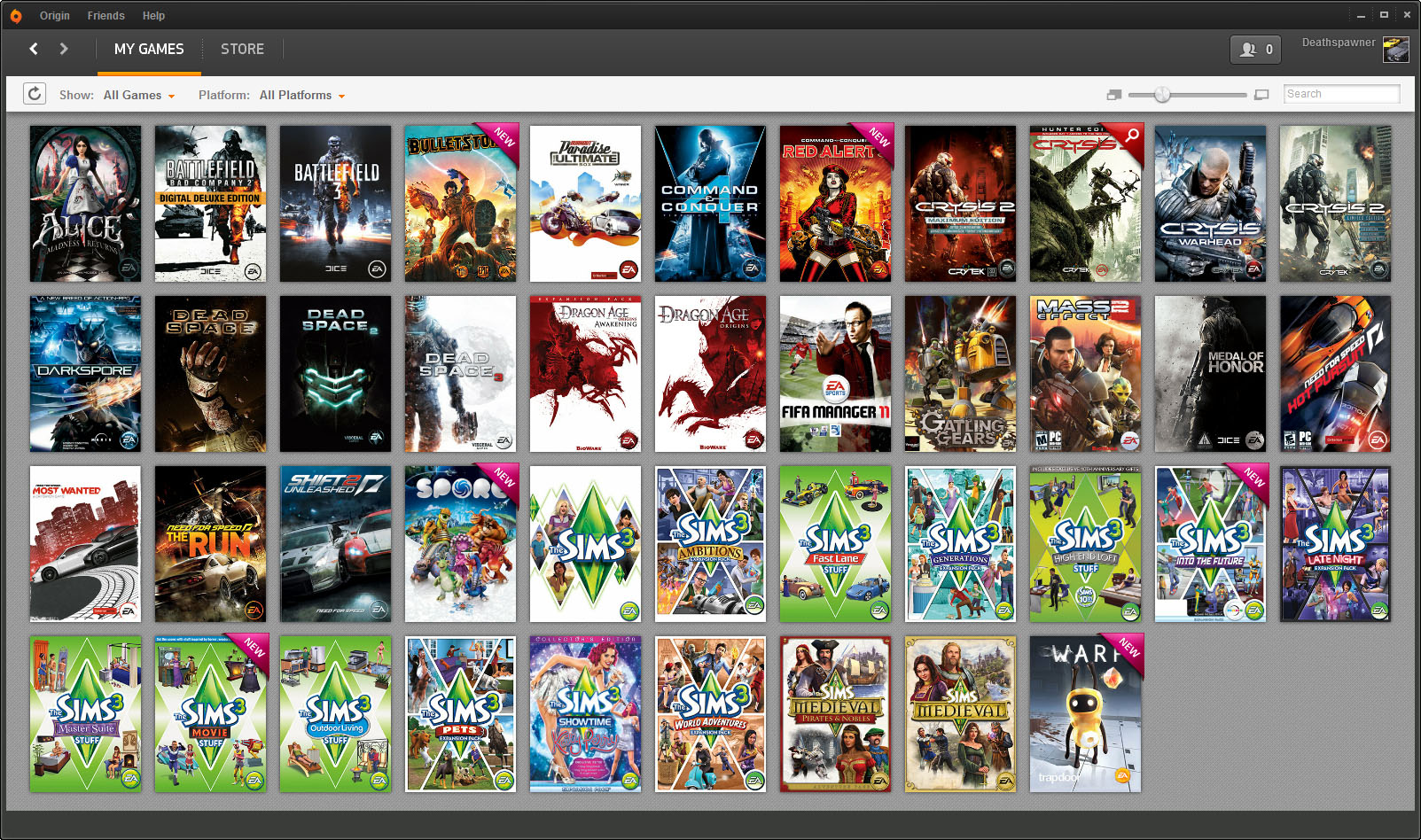Image resolution: width=1421 pixels, height=840 pixels.
Task: Select The Sims 3 Outdoor Living Stuff
Action: 335,714
